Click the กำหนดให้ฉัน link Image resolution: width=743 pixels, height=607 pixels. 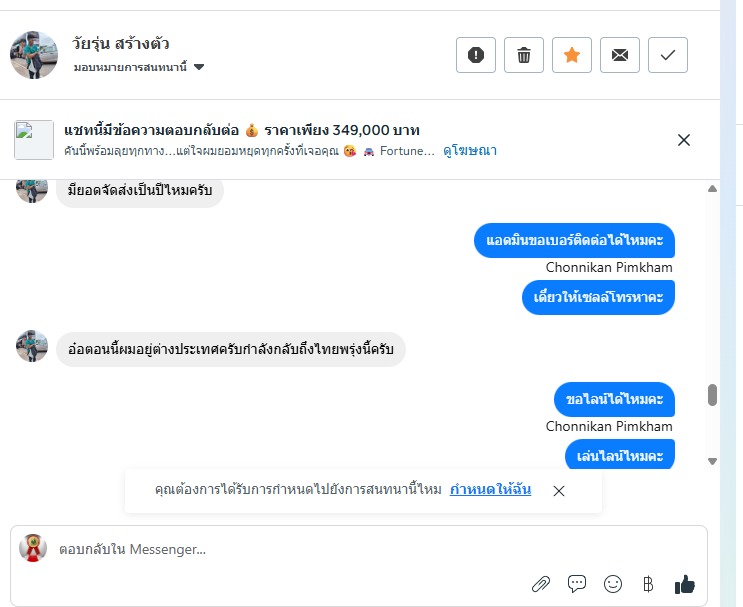coord(490,489)
